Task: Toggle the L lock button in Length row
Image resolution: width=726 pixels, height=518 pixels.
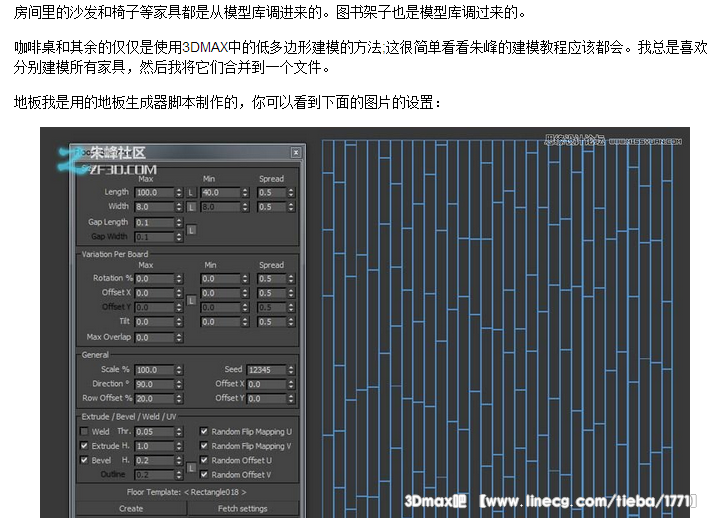Action: 191,192
